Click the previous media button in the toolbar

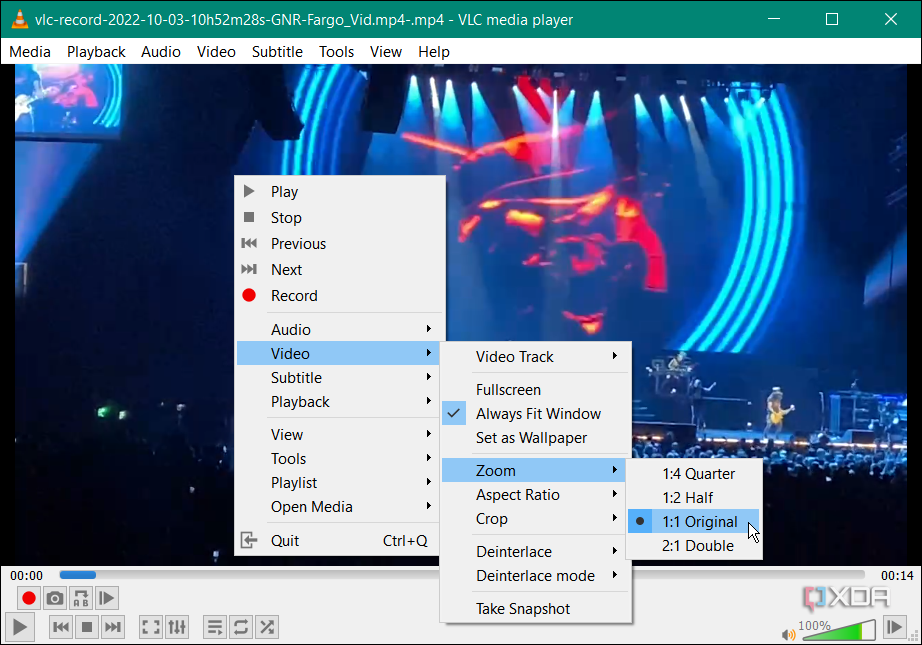(61, 627)
